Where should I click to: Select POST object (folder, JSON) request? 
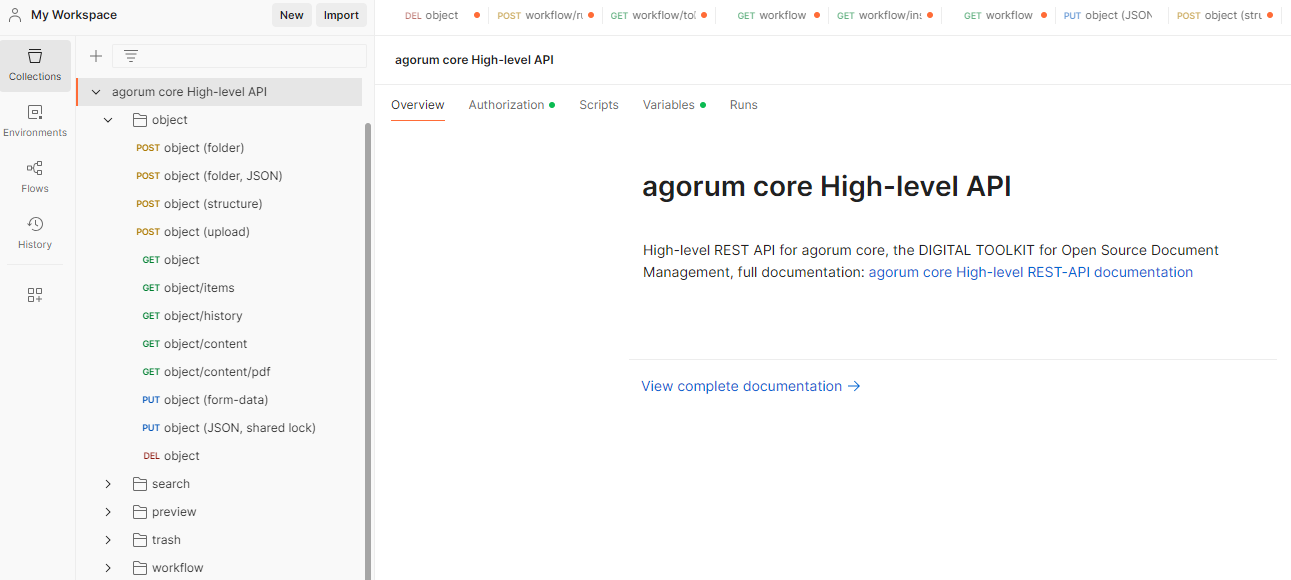tap(209, 176)
